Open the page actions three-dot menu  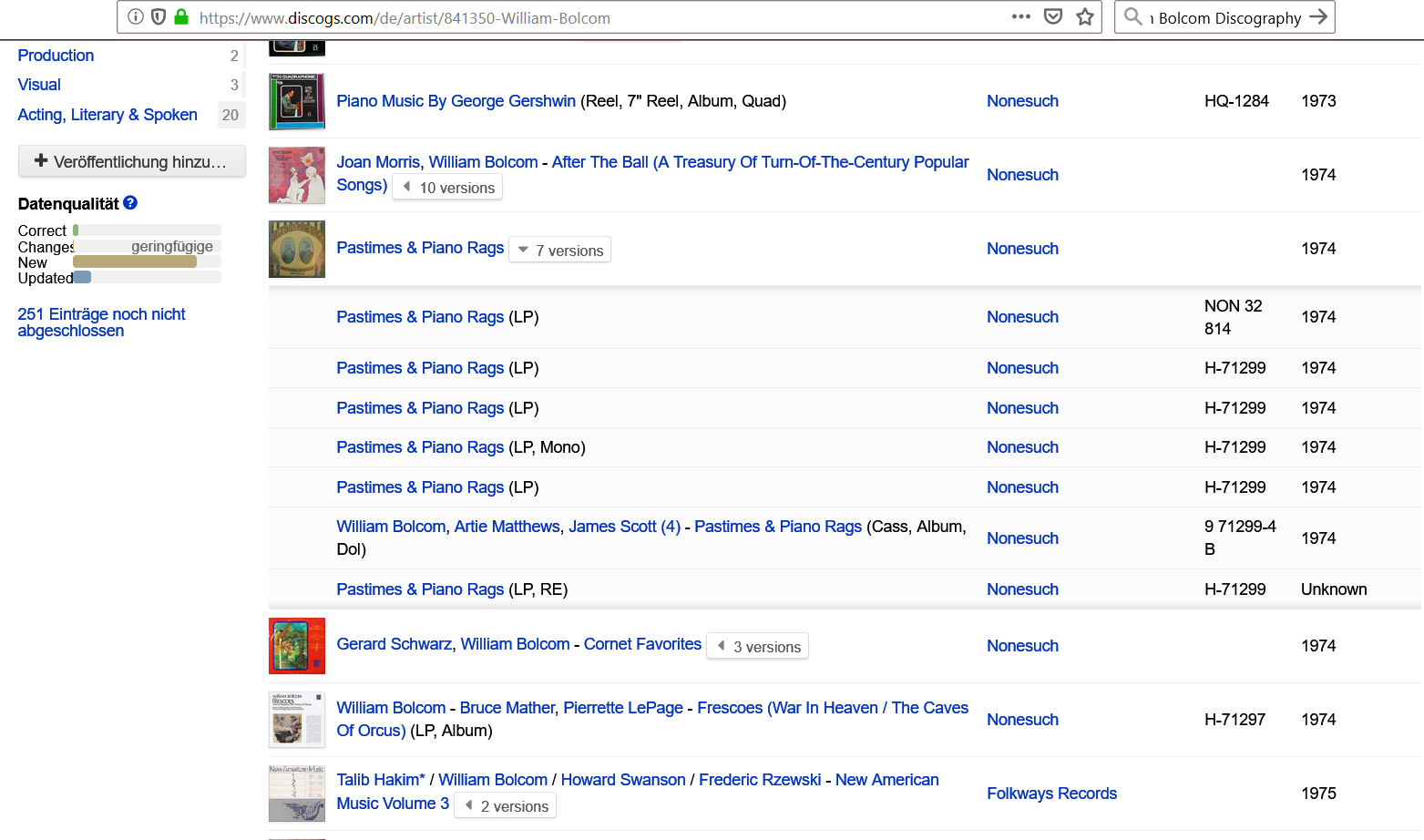tap(1021, 16)
